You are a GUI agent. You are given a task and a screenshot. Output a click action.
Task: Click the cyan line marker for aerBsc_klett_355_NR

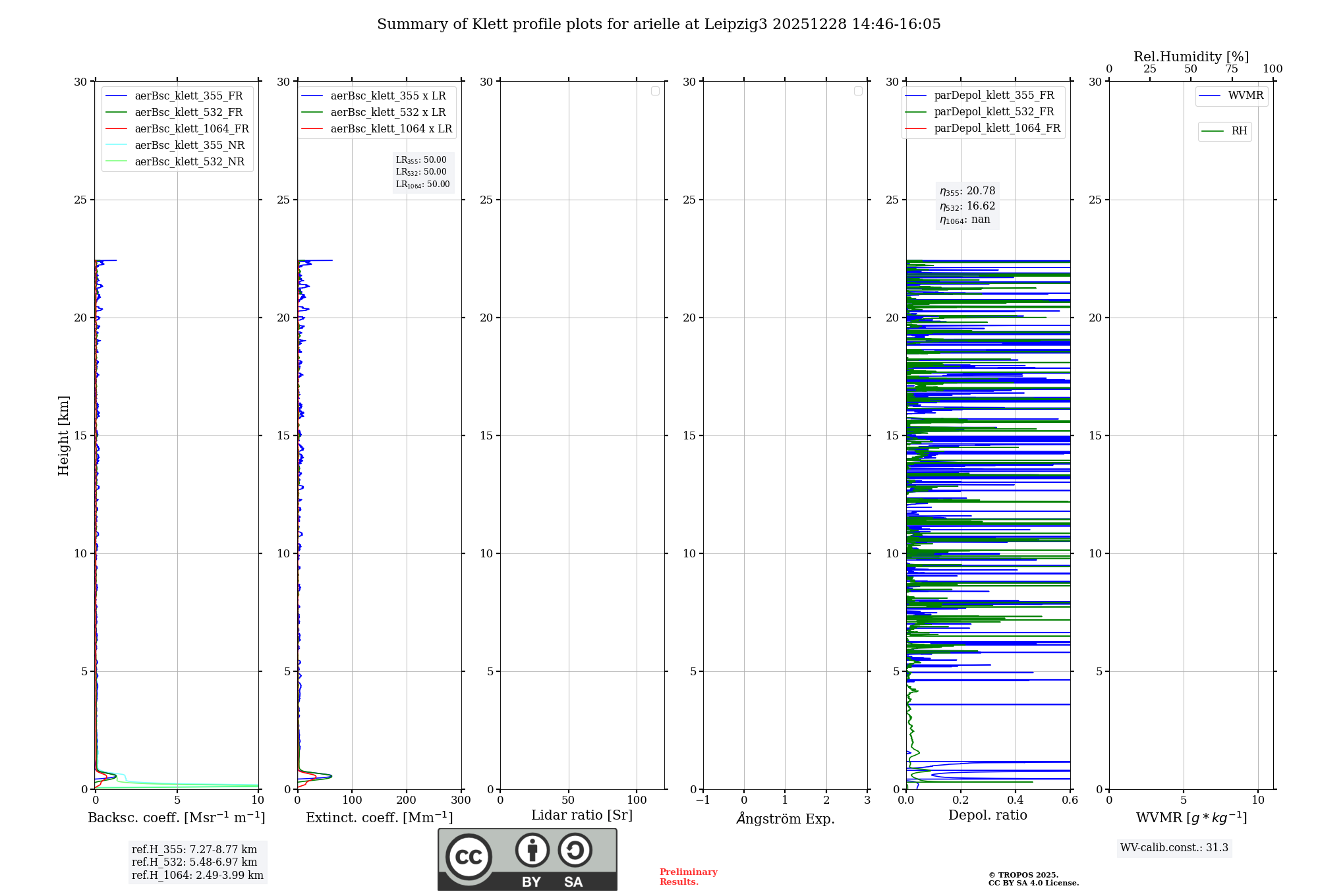[116, 145]
